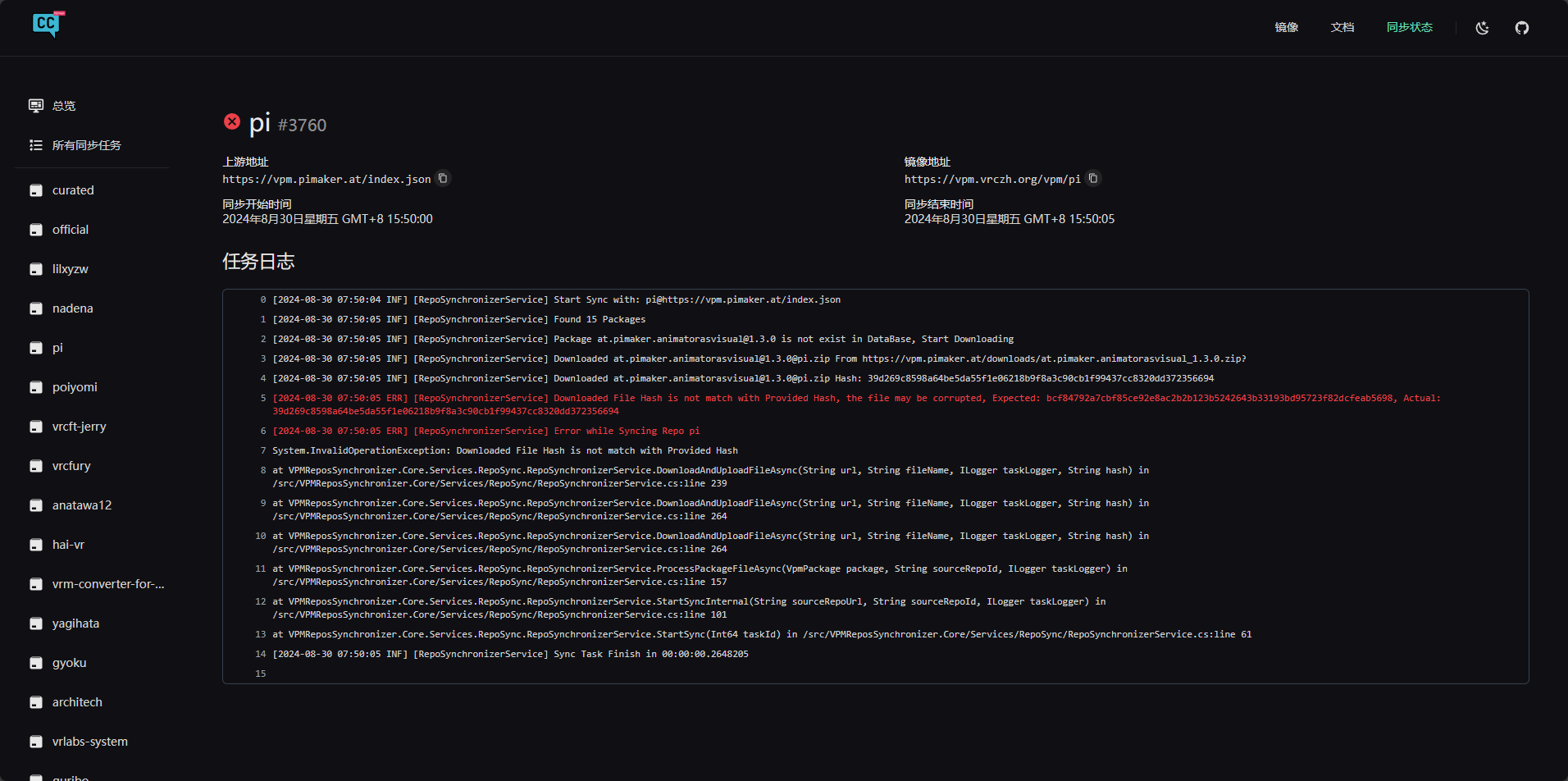Image resolution: width=1568 pixels, height=781 pixels.
Task: Open the 镜像 nav menu item
Action: 1286,28
